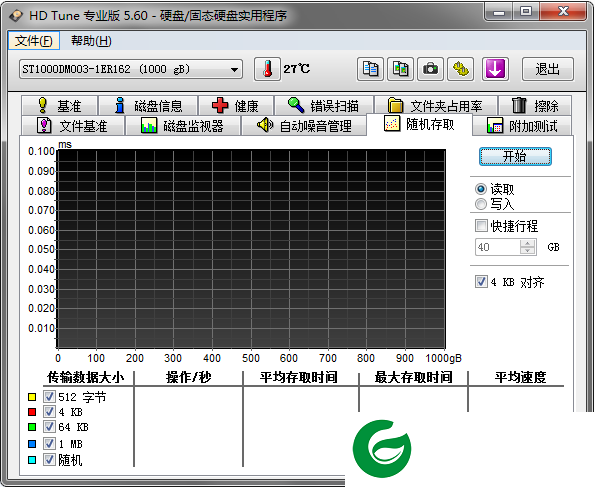Switch to the 磁盘监视器 tab
This screenshot has height=487, width=595.
pos(183,126)
